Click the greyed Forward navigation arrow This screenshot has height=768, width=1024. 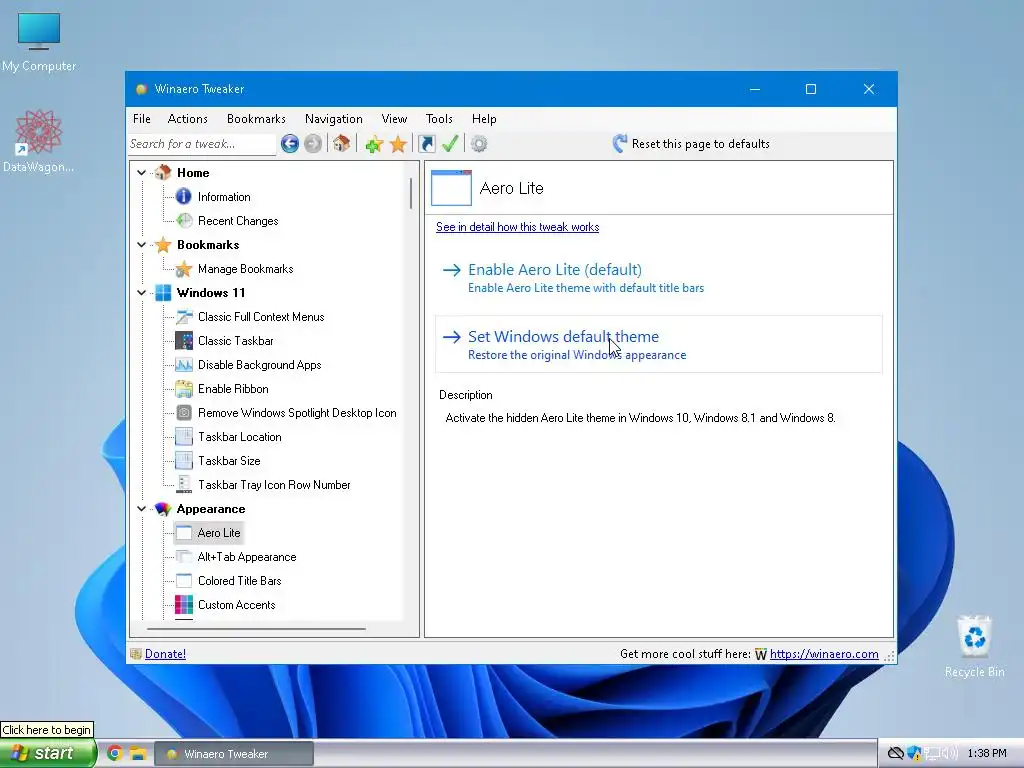313,144
